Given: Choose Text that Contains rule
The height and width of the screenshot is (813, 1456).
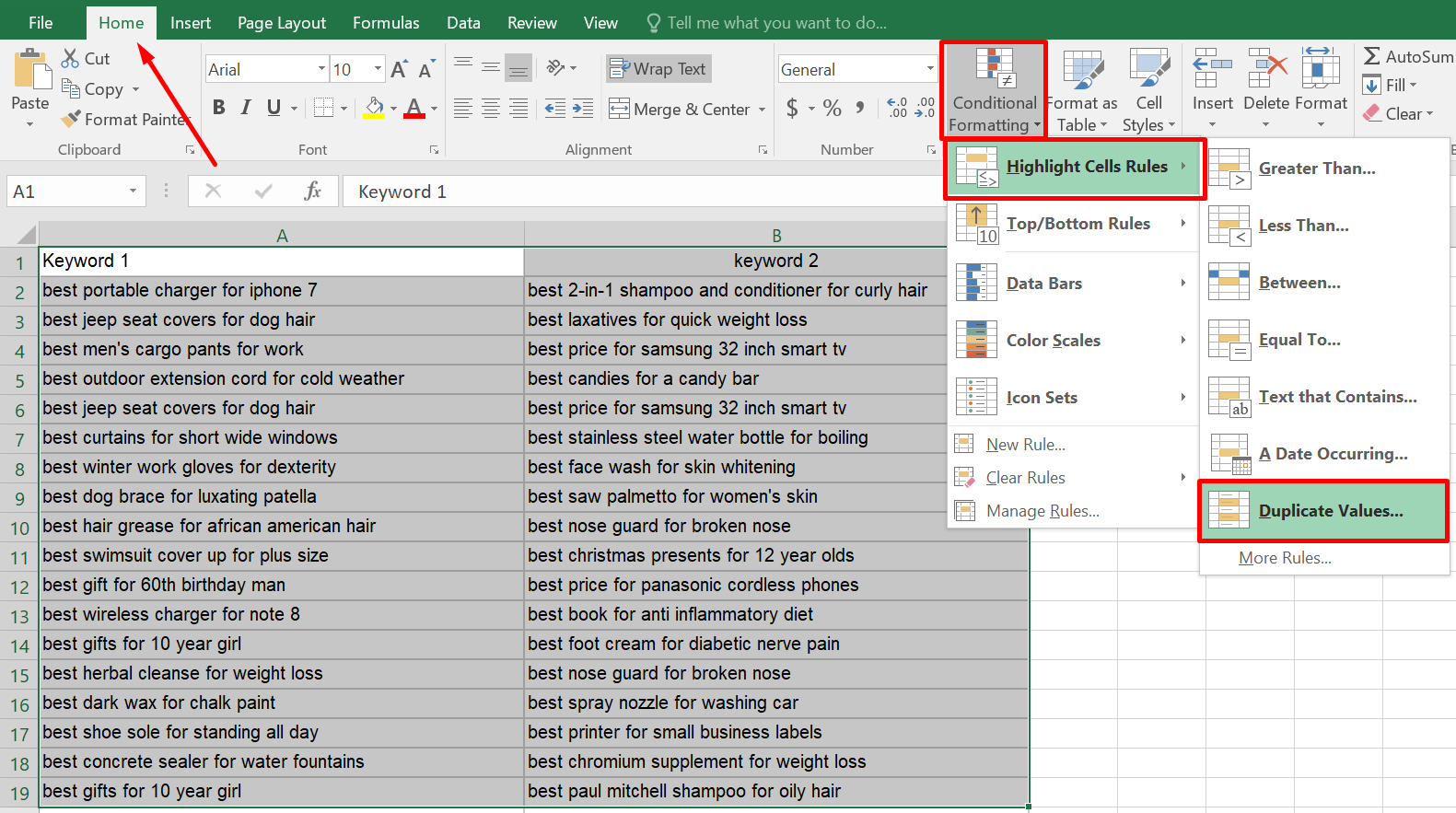Looking at the screenshot, I should [x=1323, y=397].
